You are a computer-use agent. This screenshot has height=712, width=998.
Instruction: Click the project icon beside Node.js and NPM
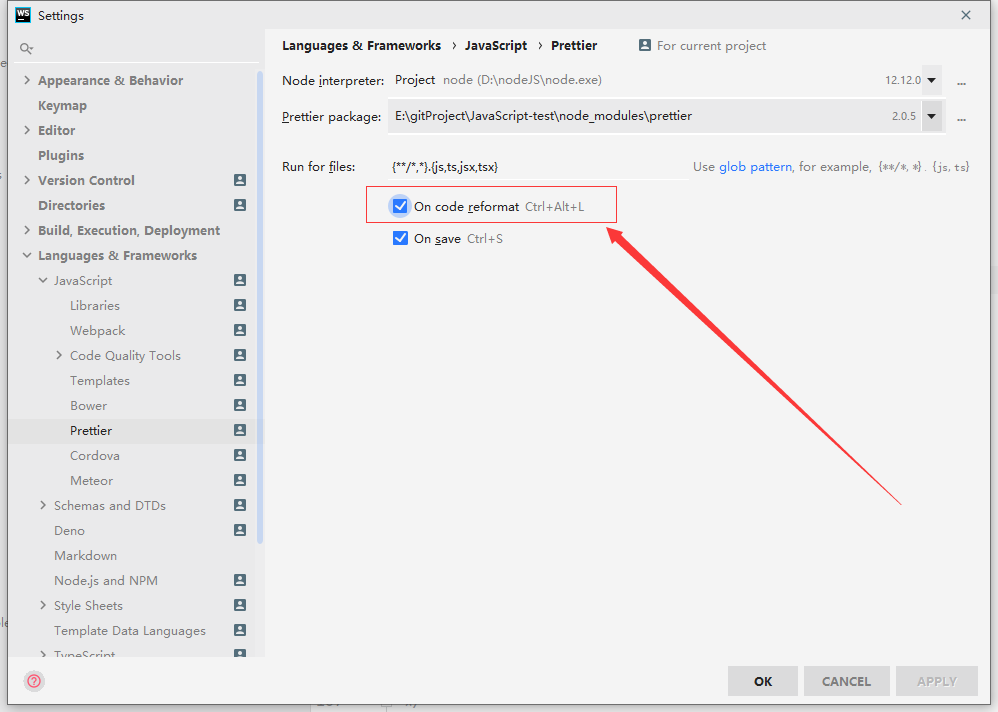click(x=240, y=580)
